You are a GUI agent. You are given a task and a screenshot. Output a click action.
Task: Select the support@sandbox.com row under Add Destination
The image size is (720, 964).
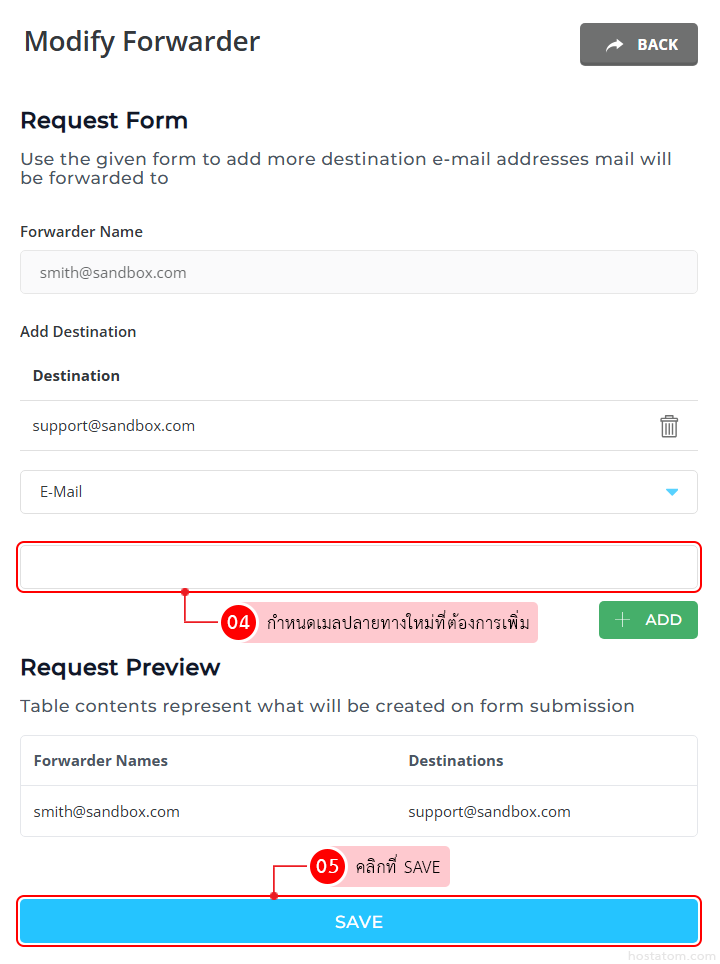(114, 426)
